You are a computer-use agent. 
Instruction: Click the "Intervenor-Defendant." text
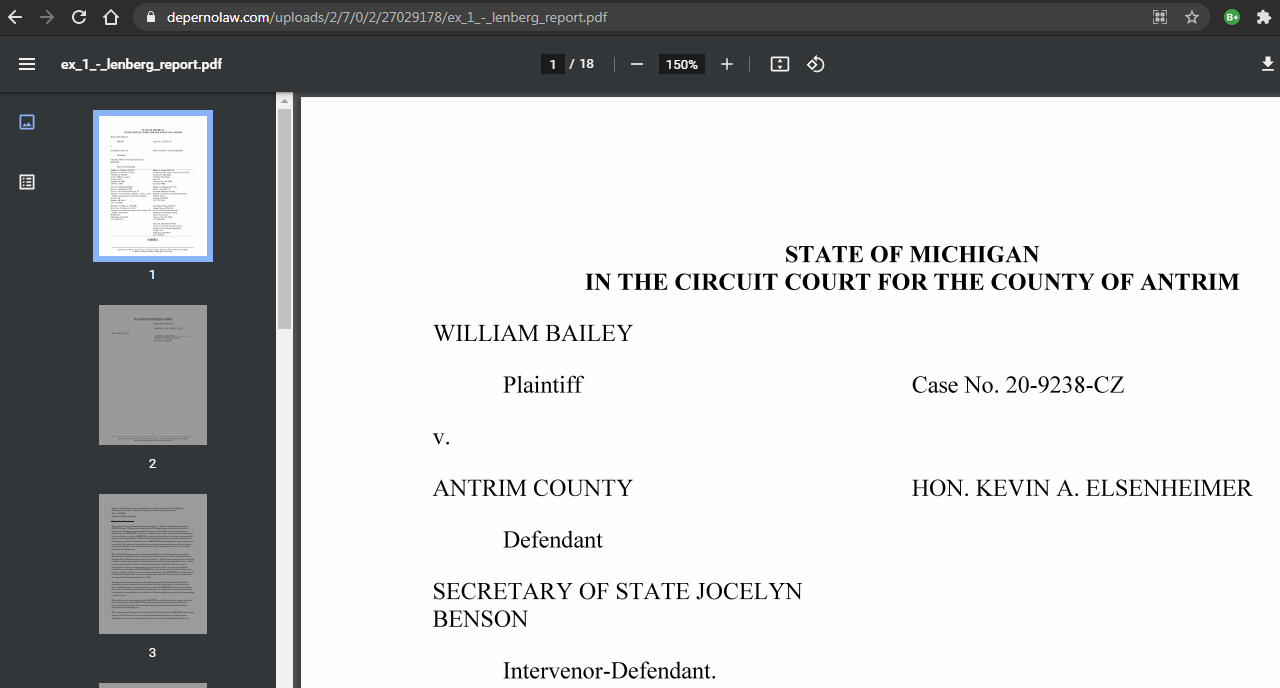[x=610, y=670]
